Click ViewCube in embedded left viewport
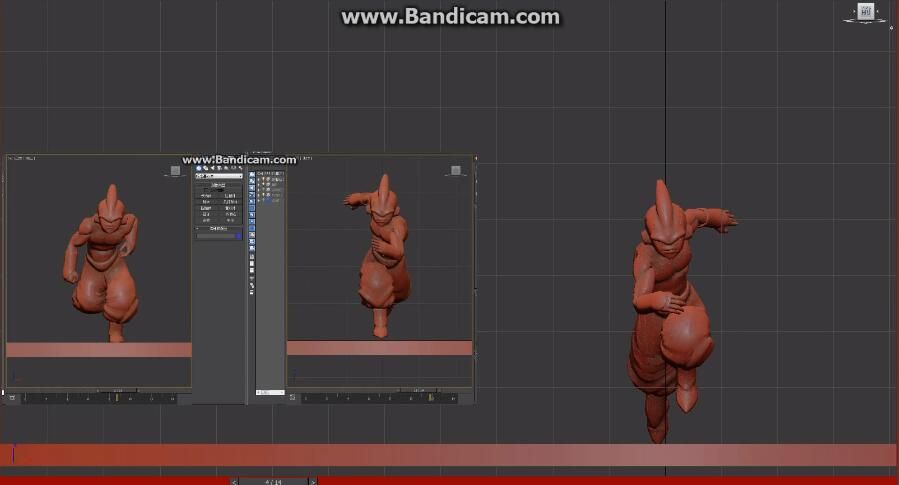 (175, 170)
